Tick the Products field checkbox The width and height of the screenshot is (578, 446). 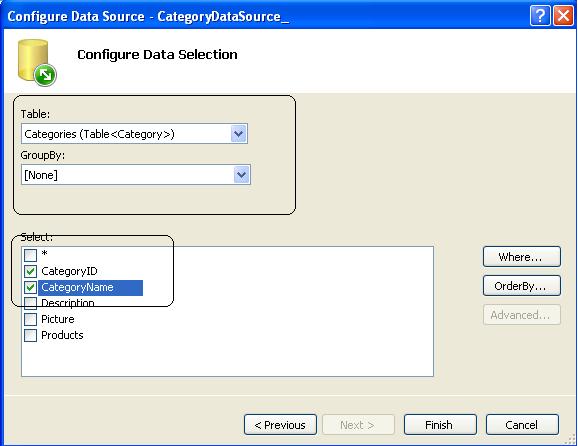point(31,335)
